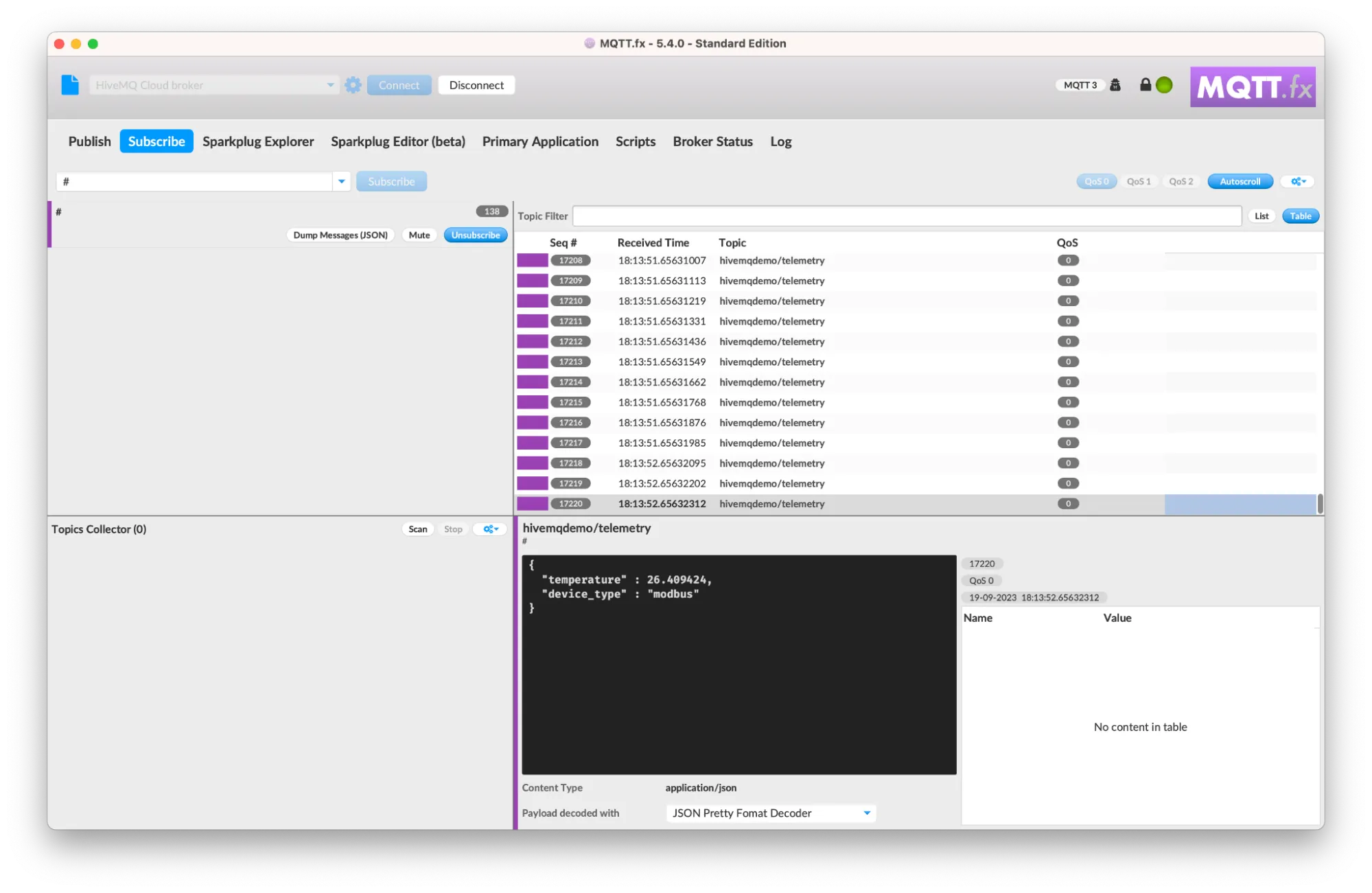
Task: Select message row 17219
Action: [916, 483]
